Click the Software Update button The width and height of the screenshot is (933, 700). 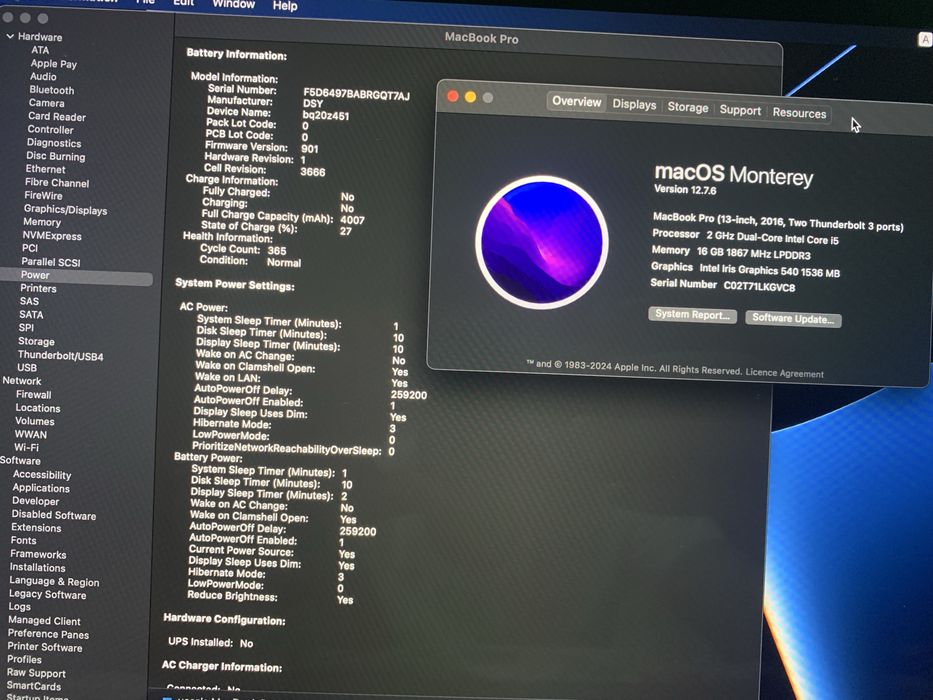[x=793, y=318]
